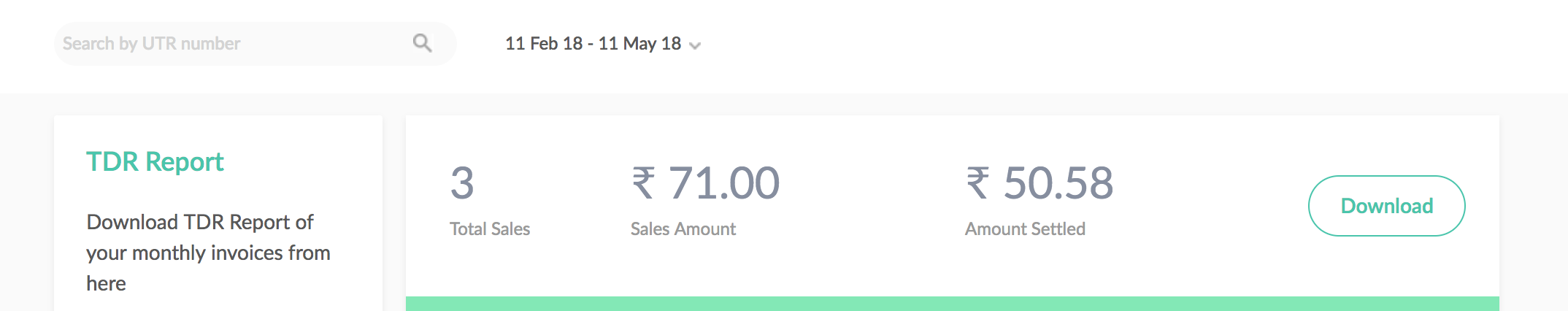Image resolution: width=1568 pixels, height=311 pixels.
Task: Focus the Search by UTR number field
Action: pos(255,44)
